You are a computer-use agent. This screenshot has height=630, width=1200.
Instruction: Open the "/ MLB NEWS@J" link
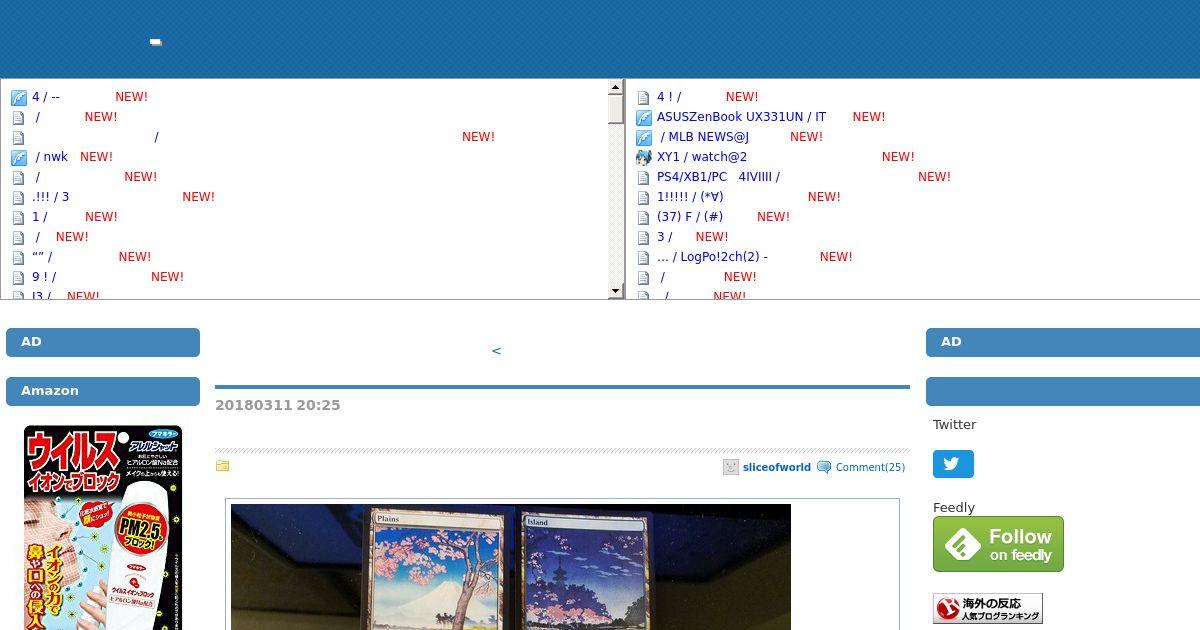(x=704, y=137)
